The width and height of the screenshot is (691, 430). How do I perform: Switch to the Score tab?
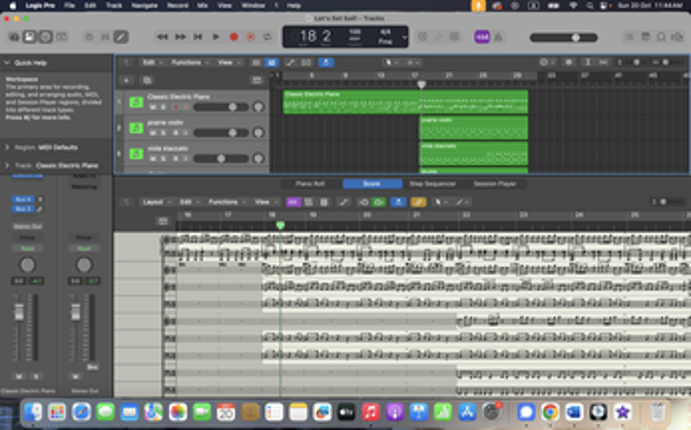click(372, 184)
